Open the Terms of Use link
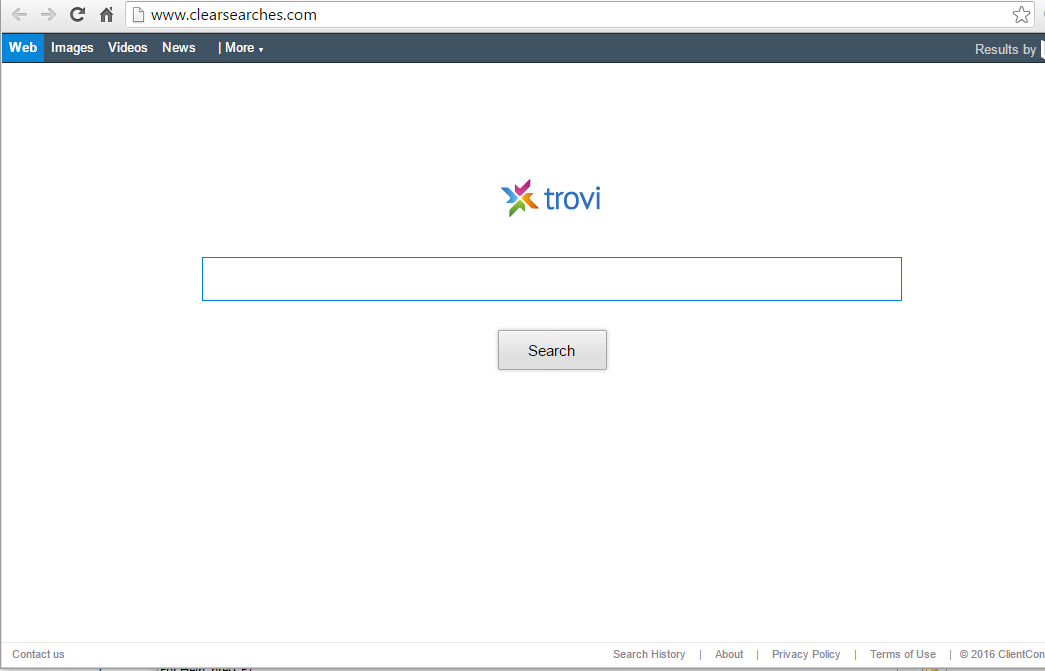This screenshot has height=671, width=1045. click(x=902, y=654)
